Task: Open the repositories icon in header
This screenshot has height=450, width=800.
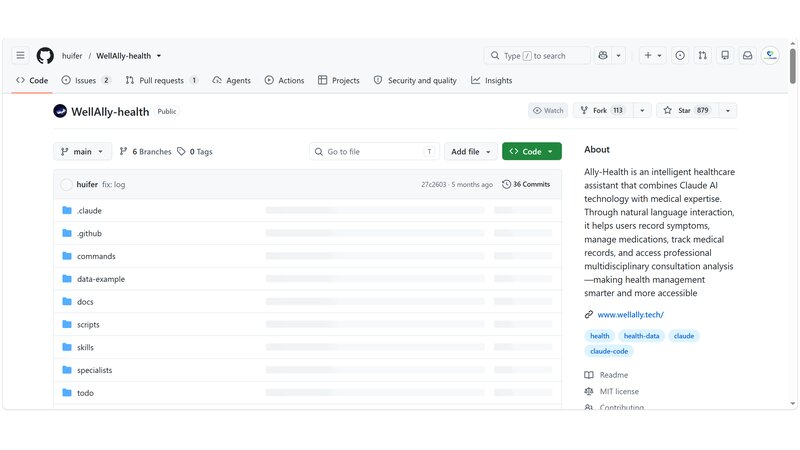Action: click(x=725, y=55)
